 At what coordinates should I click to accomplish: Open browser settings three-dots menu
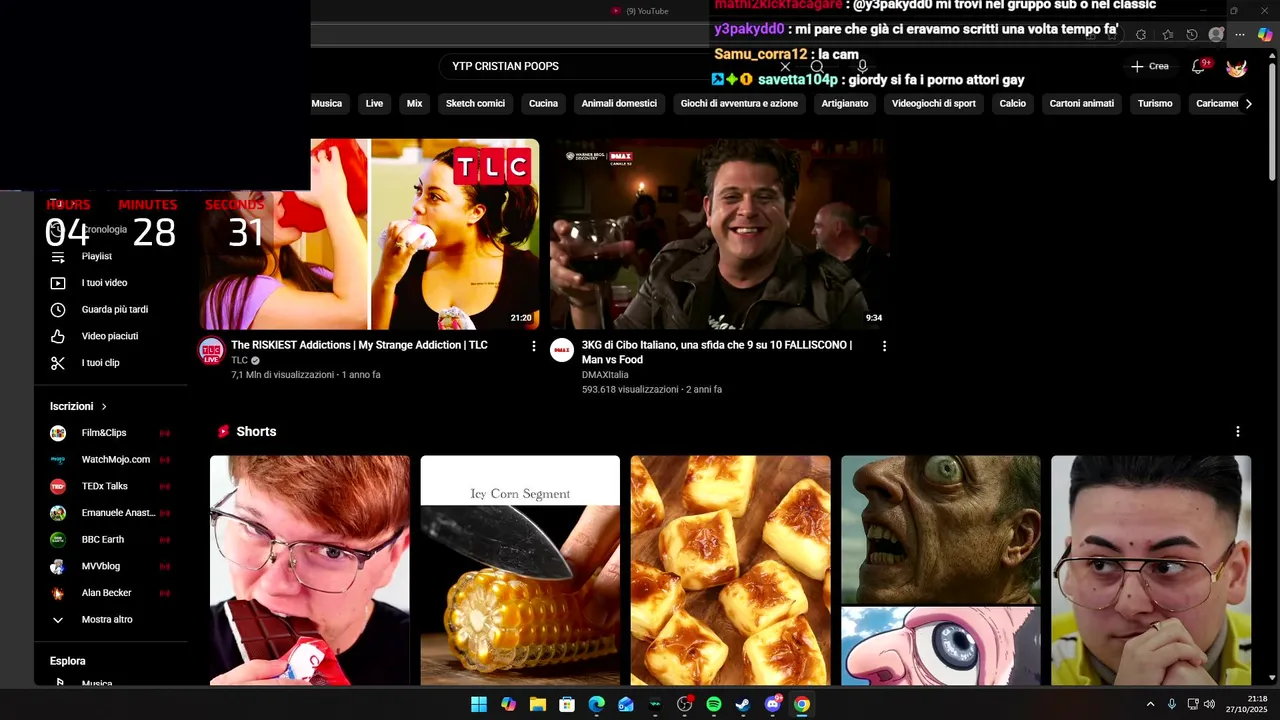(1240, 35)
